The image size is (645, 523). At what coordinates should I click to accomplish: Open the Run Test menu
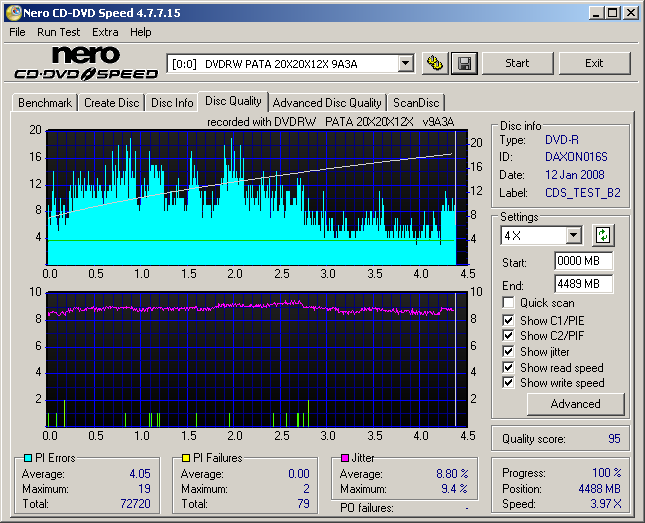(x=58, y=32)
